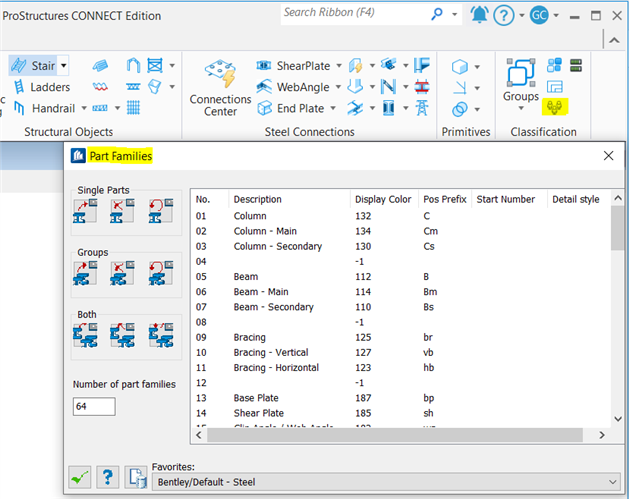Click display color 112 for Beam

tap(363, 277)
